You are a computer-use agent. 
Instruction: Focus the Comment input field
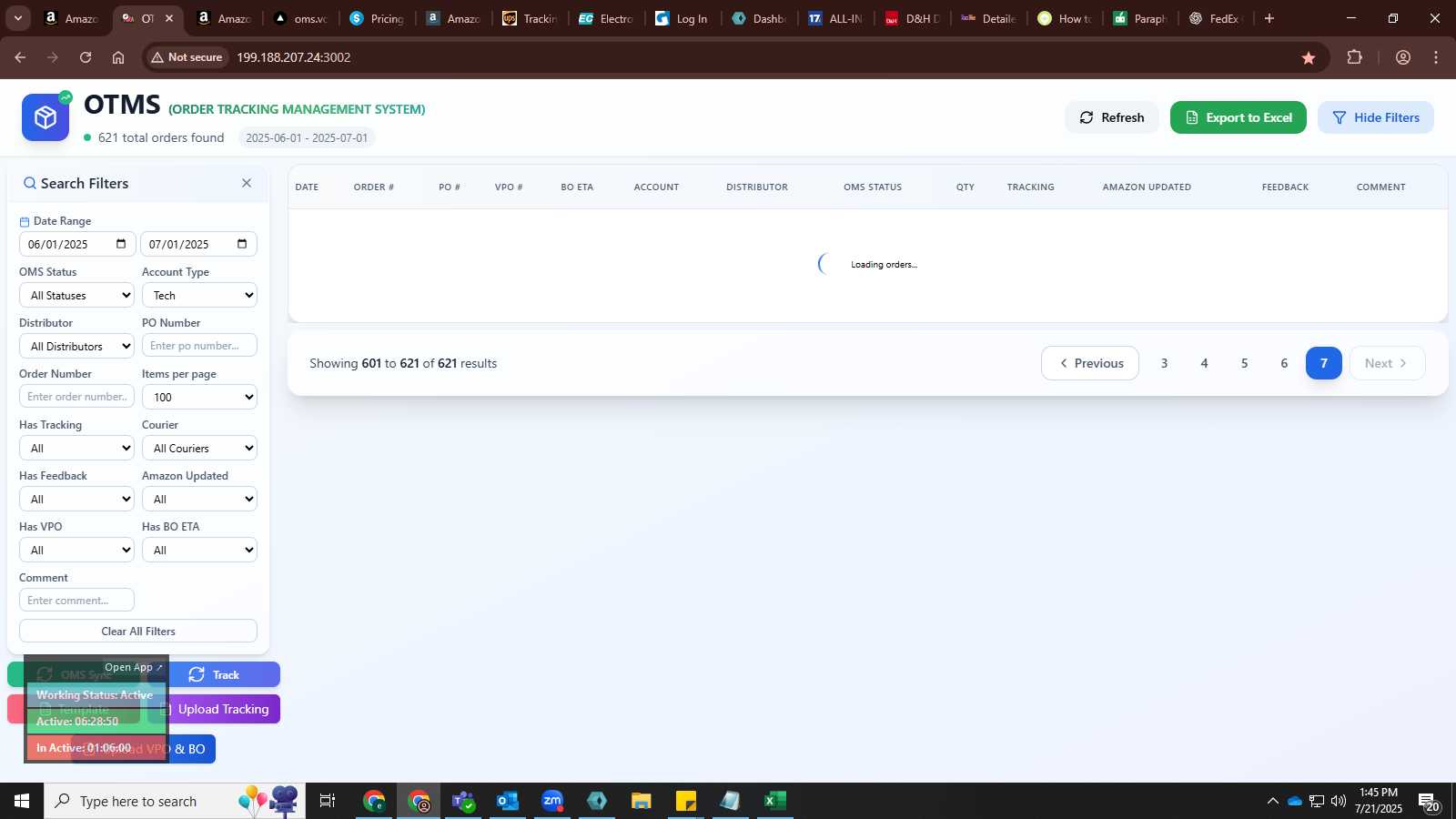coord(76,601)
